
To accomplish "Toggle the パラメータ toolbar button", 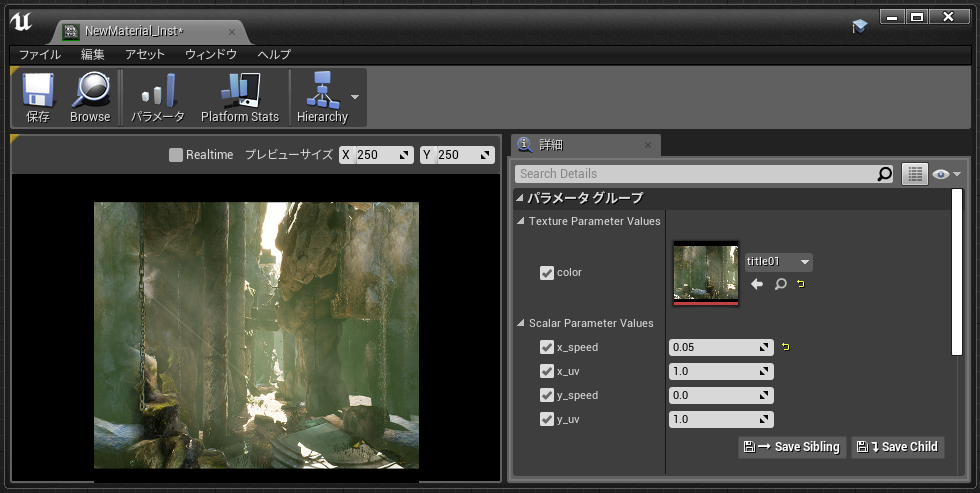I will (158, 98).
